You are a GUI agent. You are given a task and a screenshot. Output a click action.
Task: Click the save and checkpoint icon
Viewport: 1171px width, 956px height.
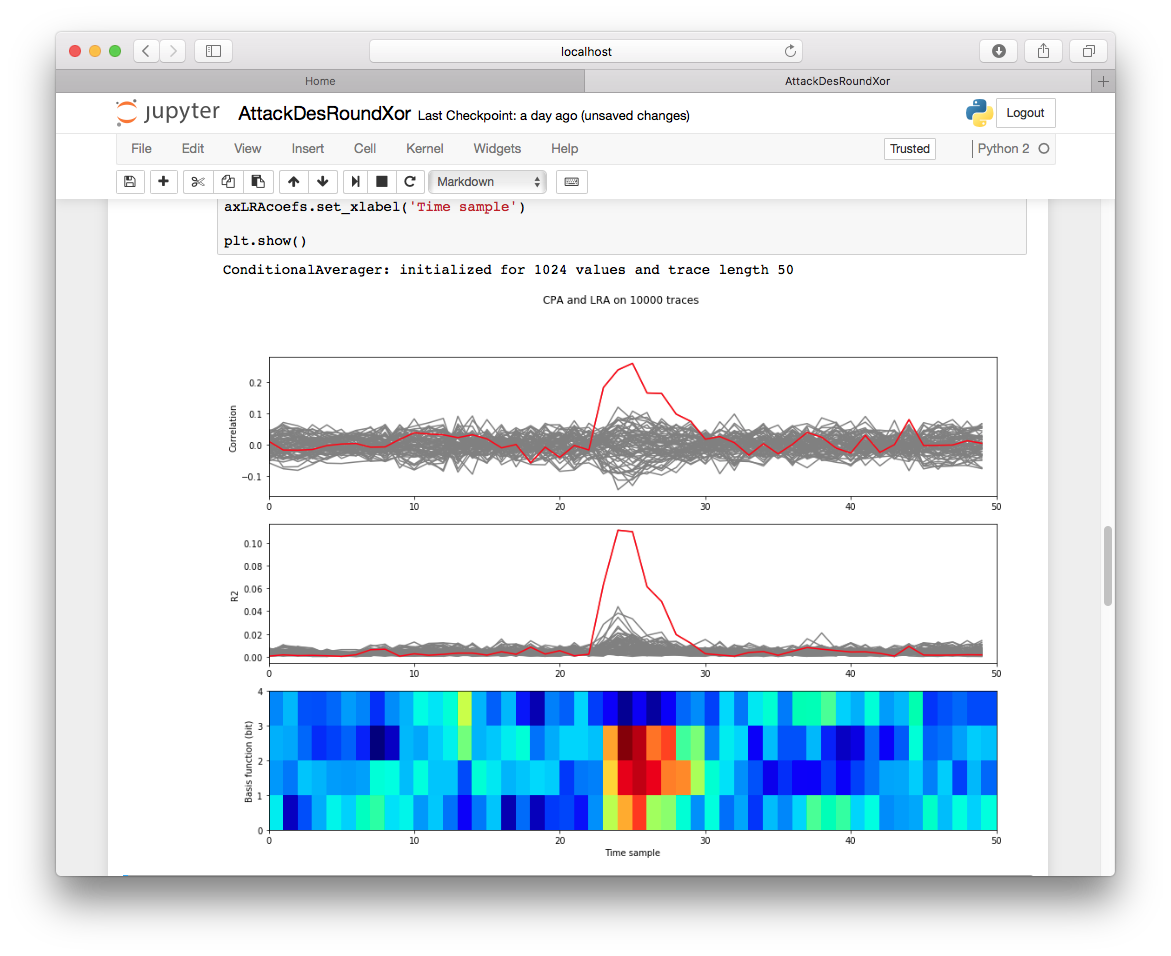point(129,182)
